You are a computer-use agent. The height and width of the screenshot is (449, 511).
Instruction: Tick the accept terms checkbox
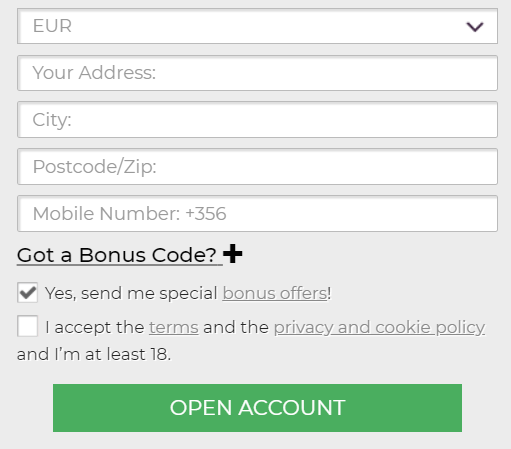point(27,326)
